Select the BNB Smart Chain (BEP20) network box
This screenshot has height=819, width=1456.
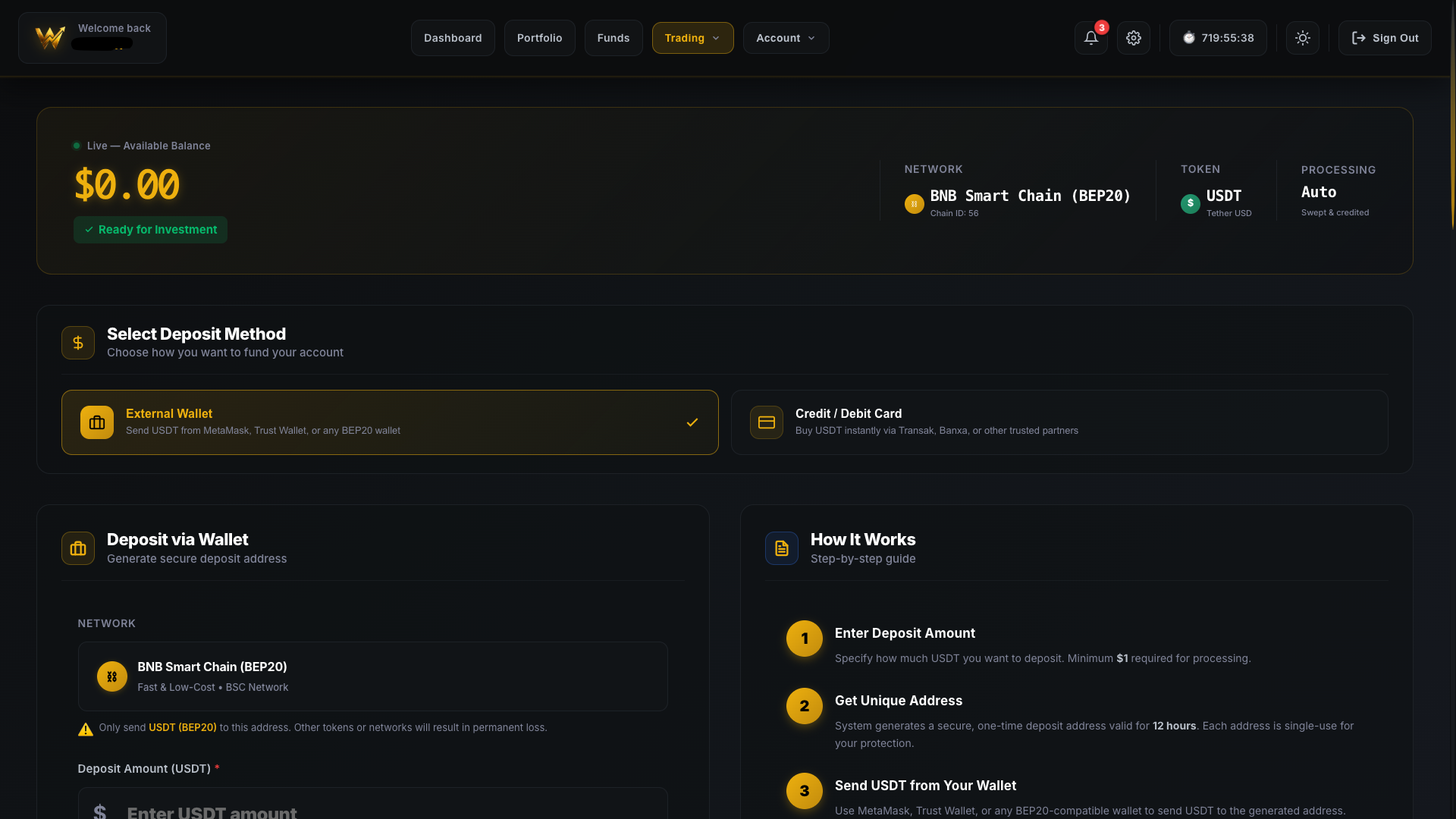(372, 676)
